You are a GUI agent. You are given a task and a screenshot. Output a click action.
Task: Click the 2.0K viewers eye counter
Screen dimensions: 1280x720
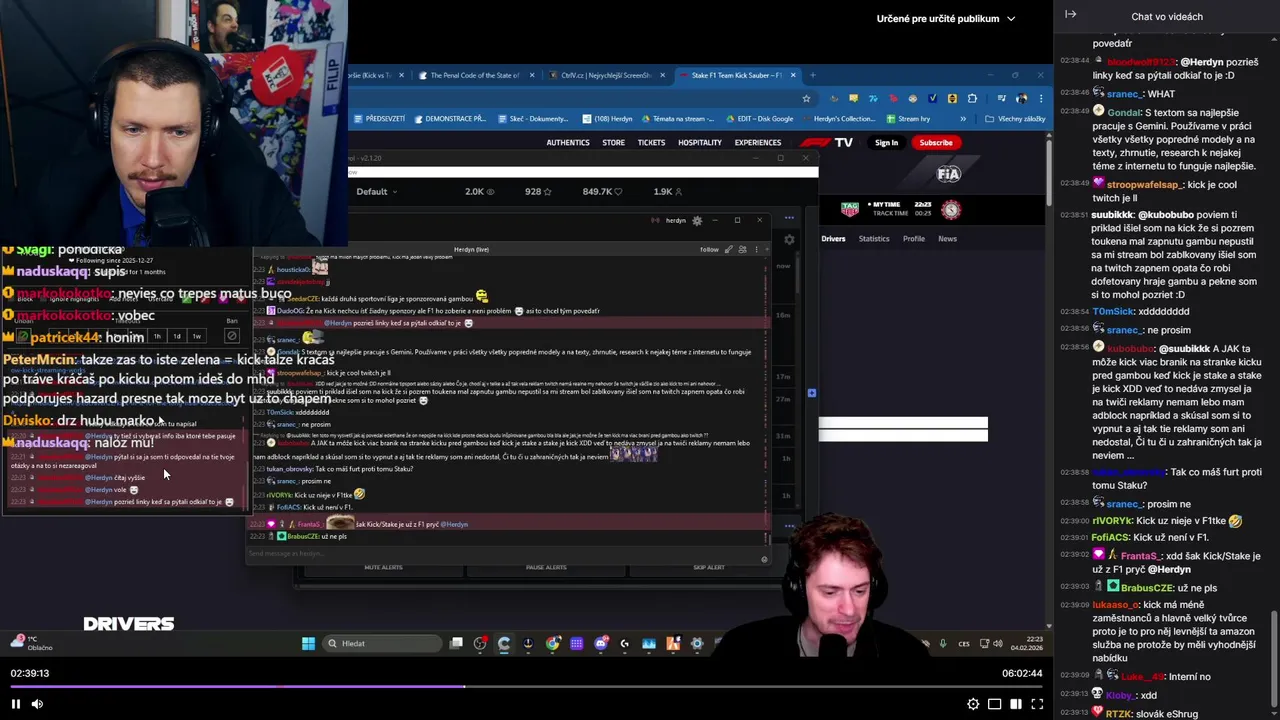point(480,191)
